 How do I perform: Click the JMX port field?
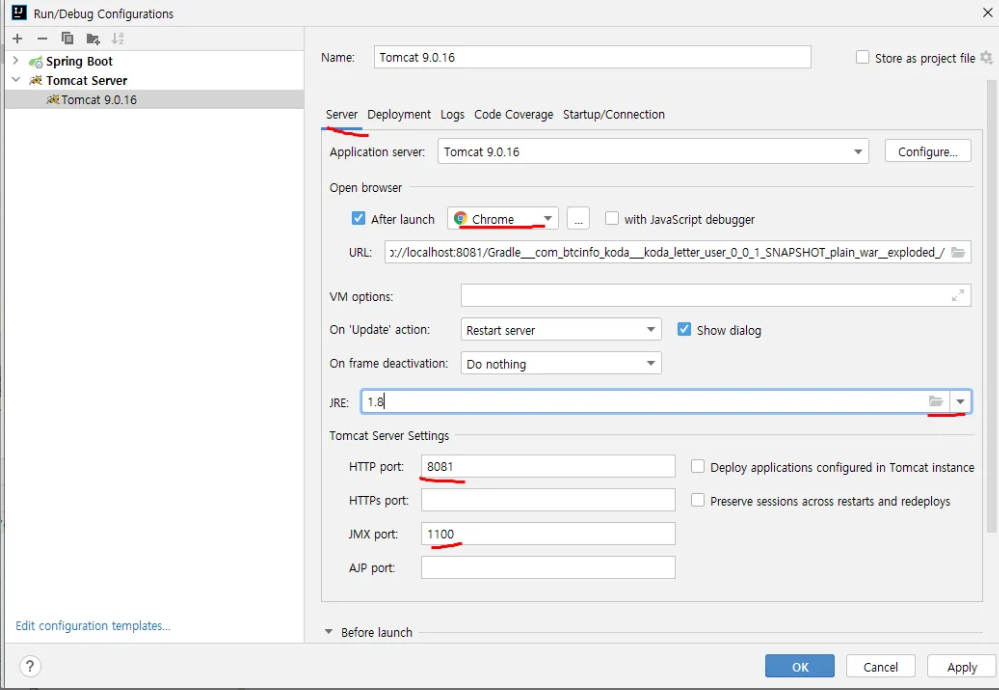pos(548,534)
